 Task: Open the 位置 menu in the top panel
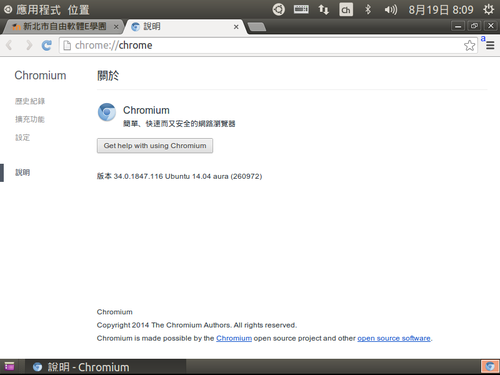tap(79, 10)
